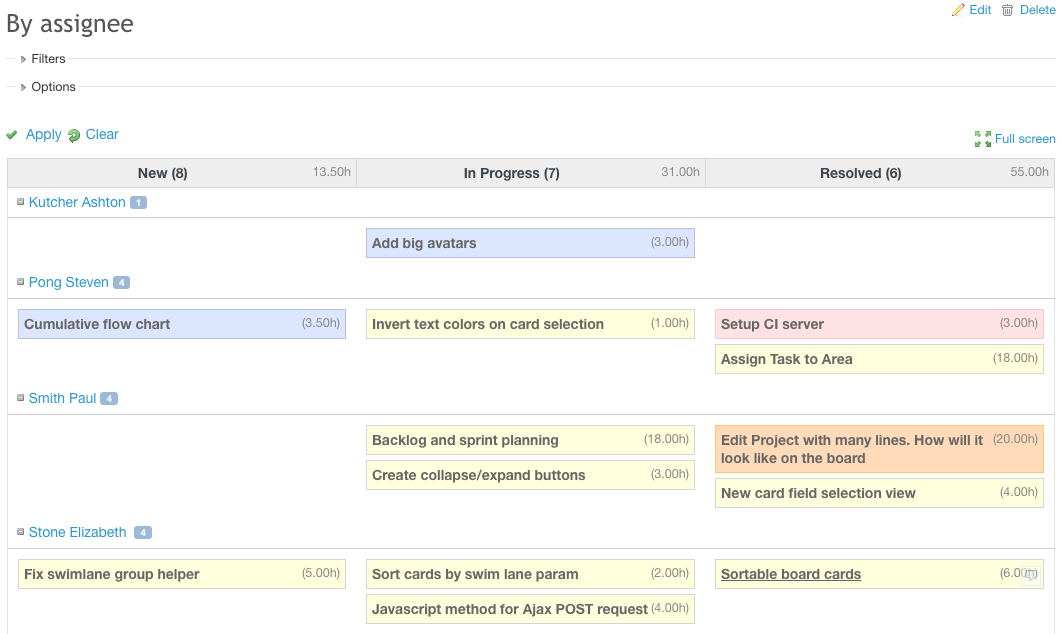The width and height of the screenshot is (1062, 634).
Task: Click the Smith Paul name link
Action: 62,398
